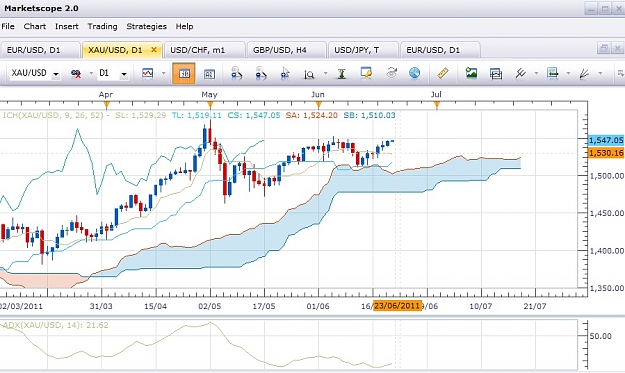Open the Trading menu

(102, 26)
